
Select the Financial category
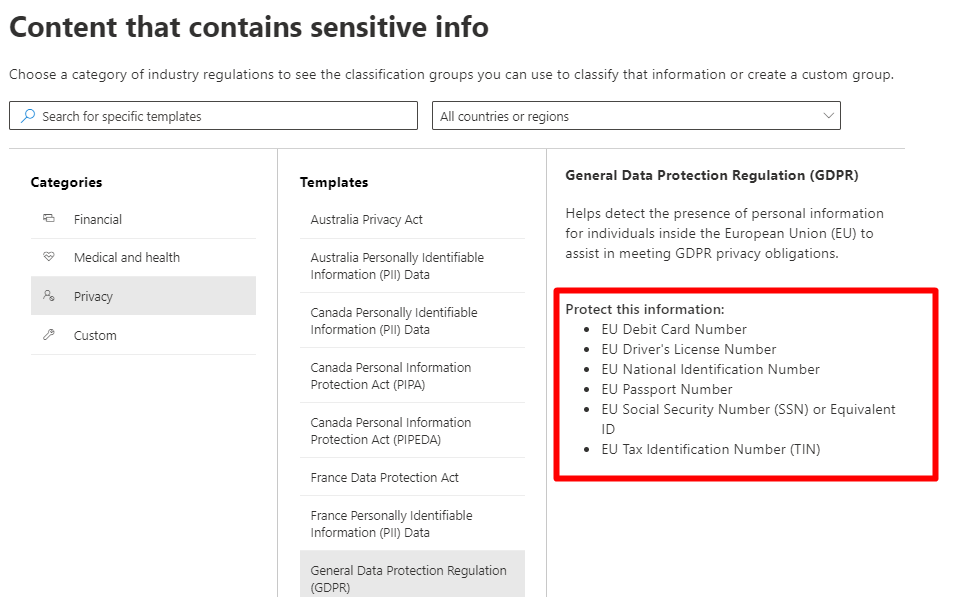98,219
